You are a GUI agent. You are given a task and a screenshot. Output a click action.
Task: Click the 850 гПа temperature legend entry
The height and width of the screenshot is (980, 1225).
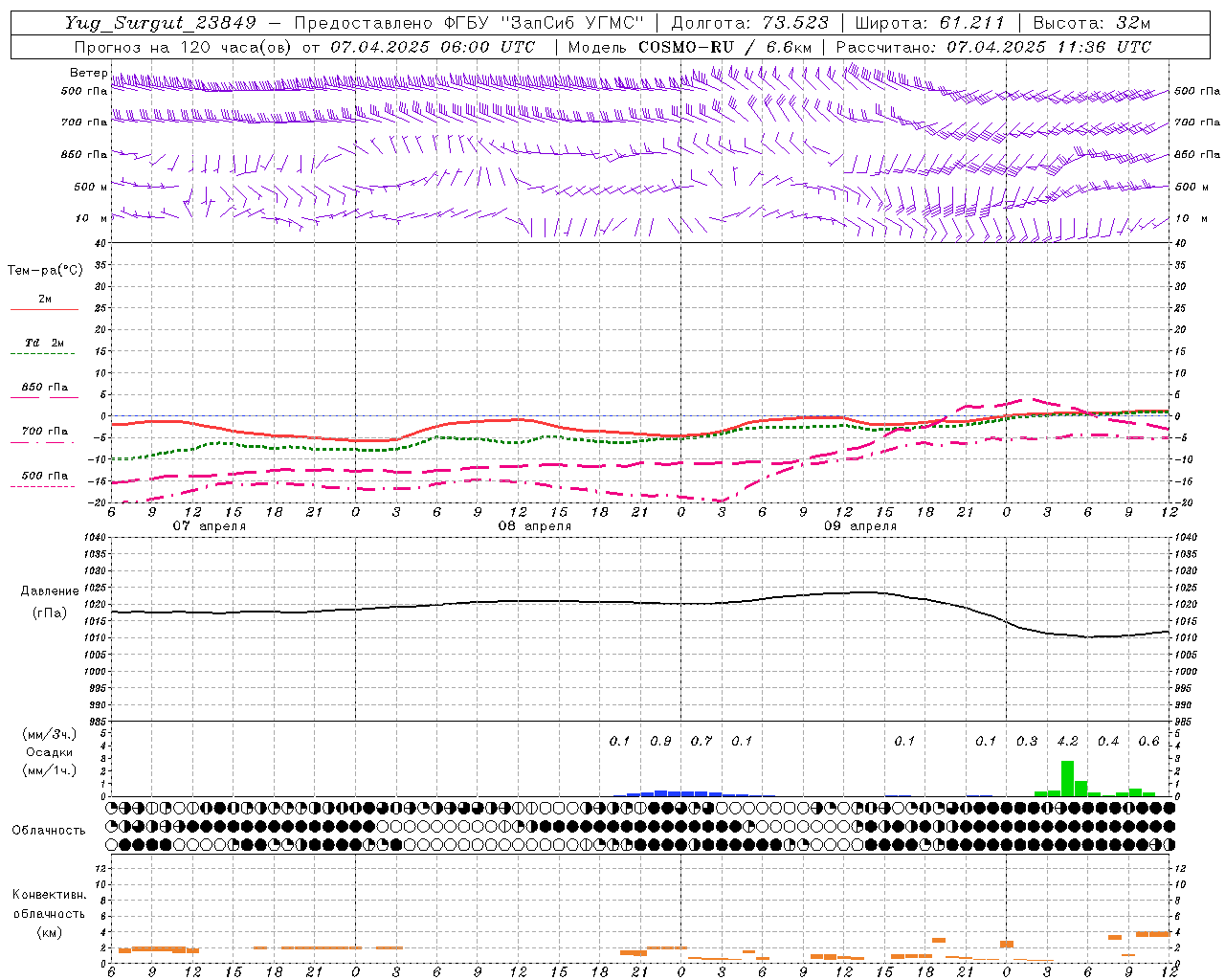pyautogui.click(x=44, y=388)
